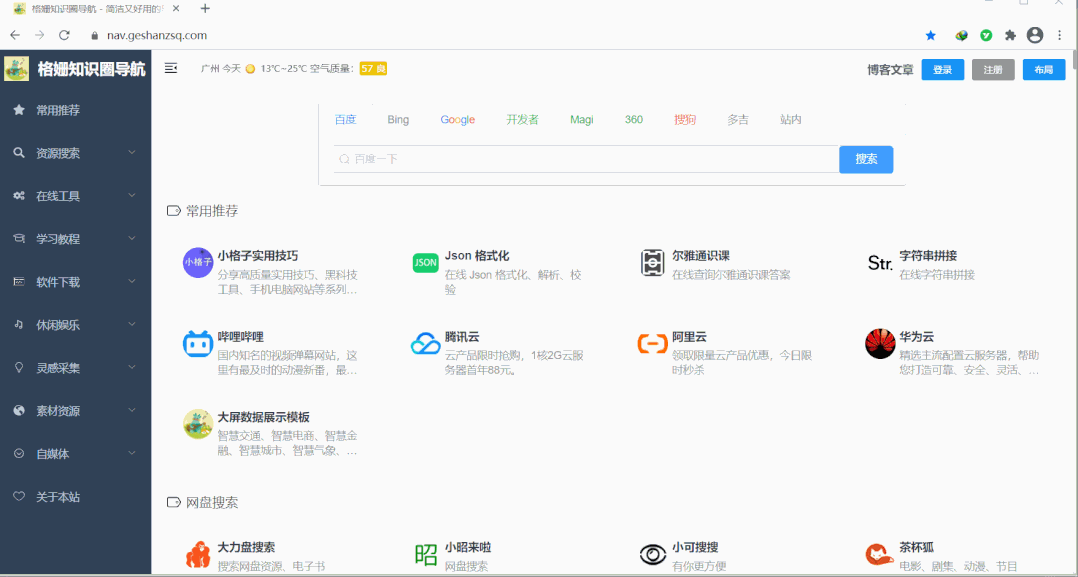Open the Chrome profile avatar icon
This screenshot has height=577, width=1078.
1035,35
